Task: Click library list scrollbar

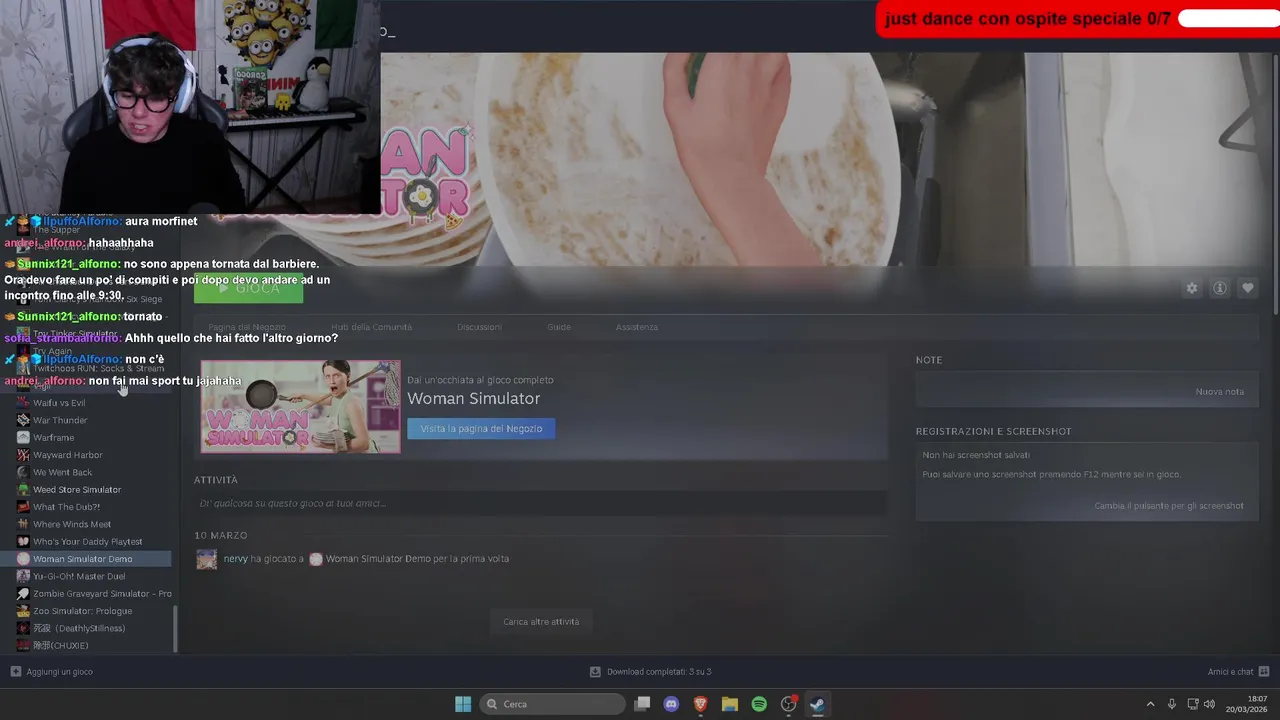Action: click(x=176, y=629)
